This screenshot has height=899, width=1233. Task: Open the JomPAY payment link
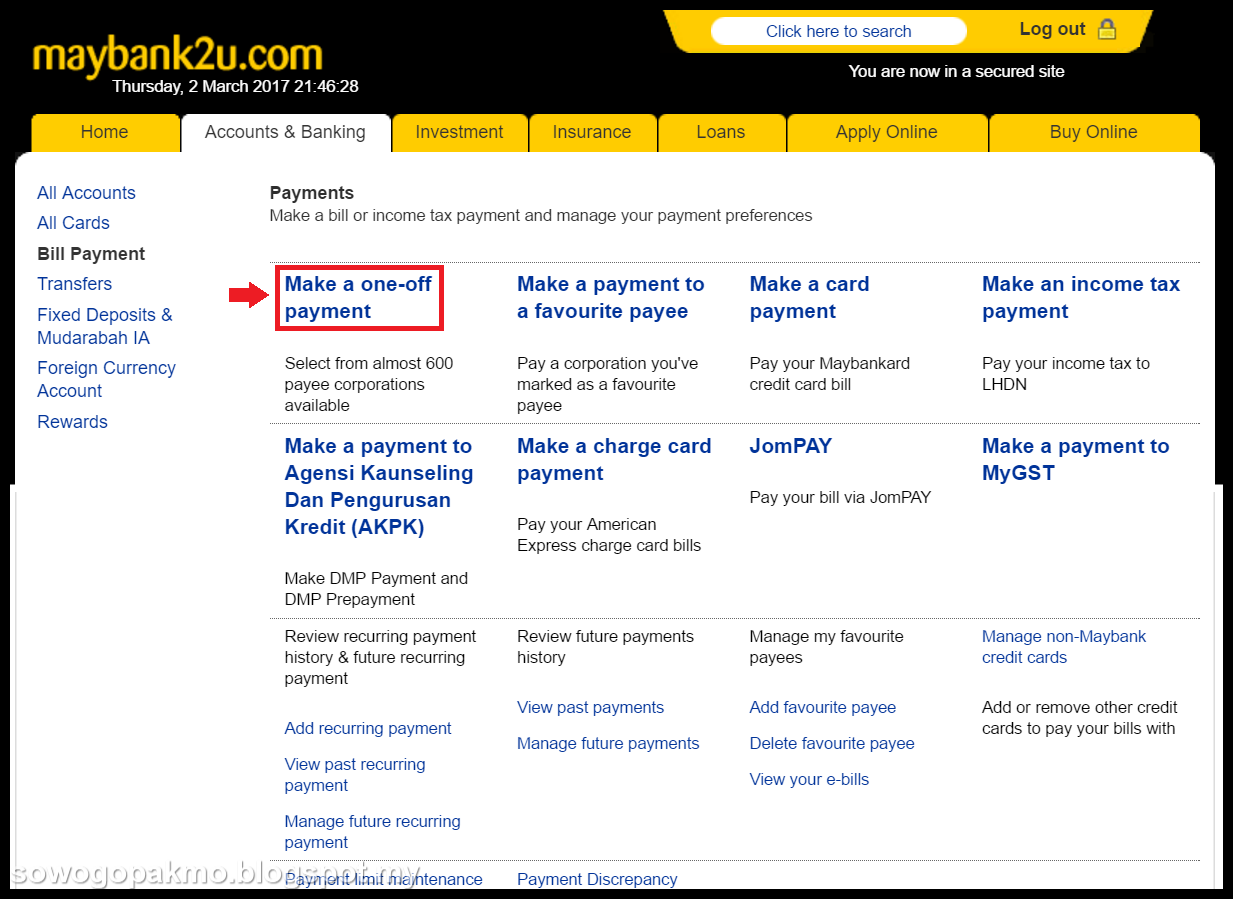pos(790,446)
